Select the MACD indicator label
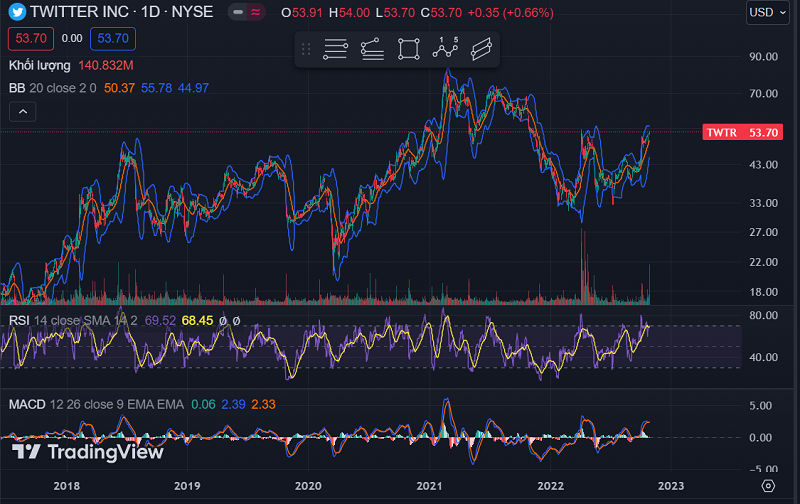The height and width of the screenshot is (504, 800). tap(27, 404)
